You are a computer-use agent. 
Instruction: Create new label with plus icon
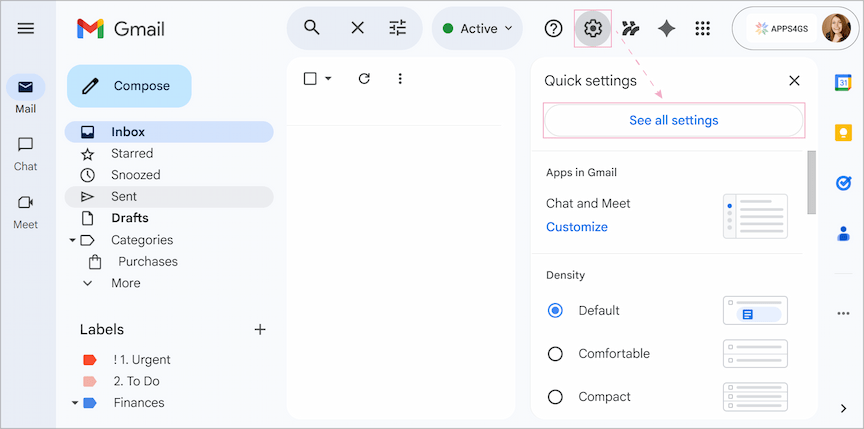(x=260, y=329)
